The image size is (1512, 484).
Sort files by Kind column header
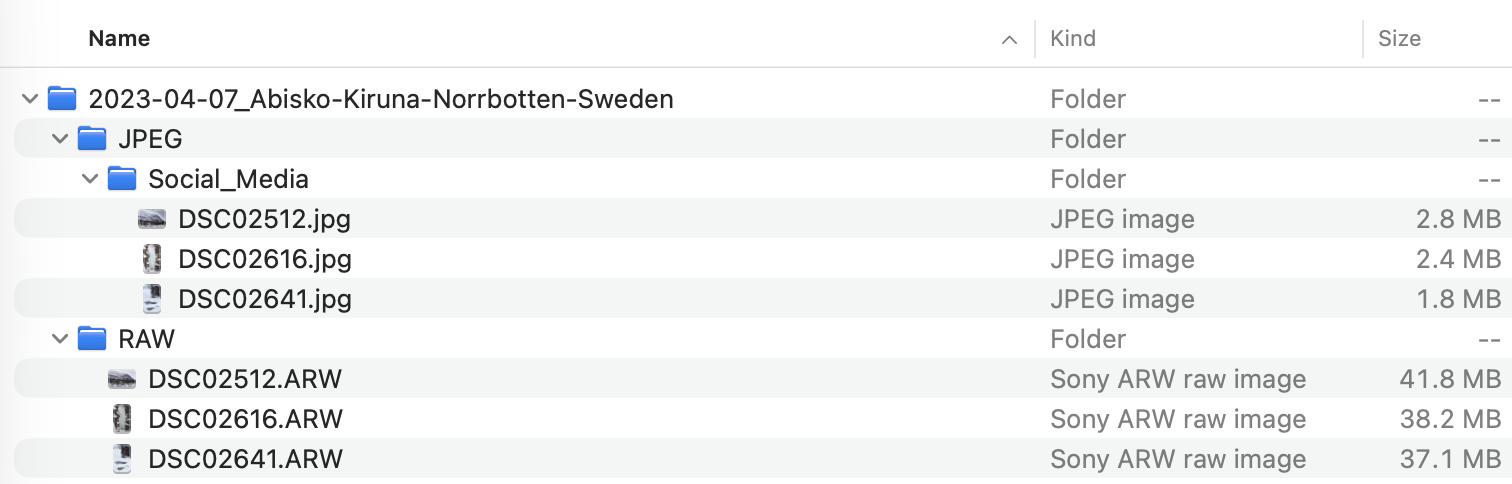pyautogui.click(x=1073, y=39)
